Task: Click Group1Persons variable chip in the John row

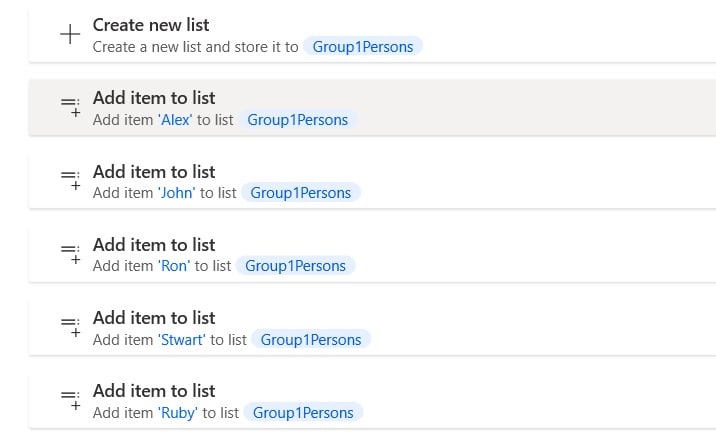Action: 301,193
